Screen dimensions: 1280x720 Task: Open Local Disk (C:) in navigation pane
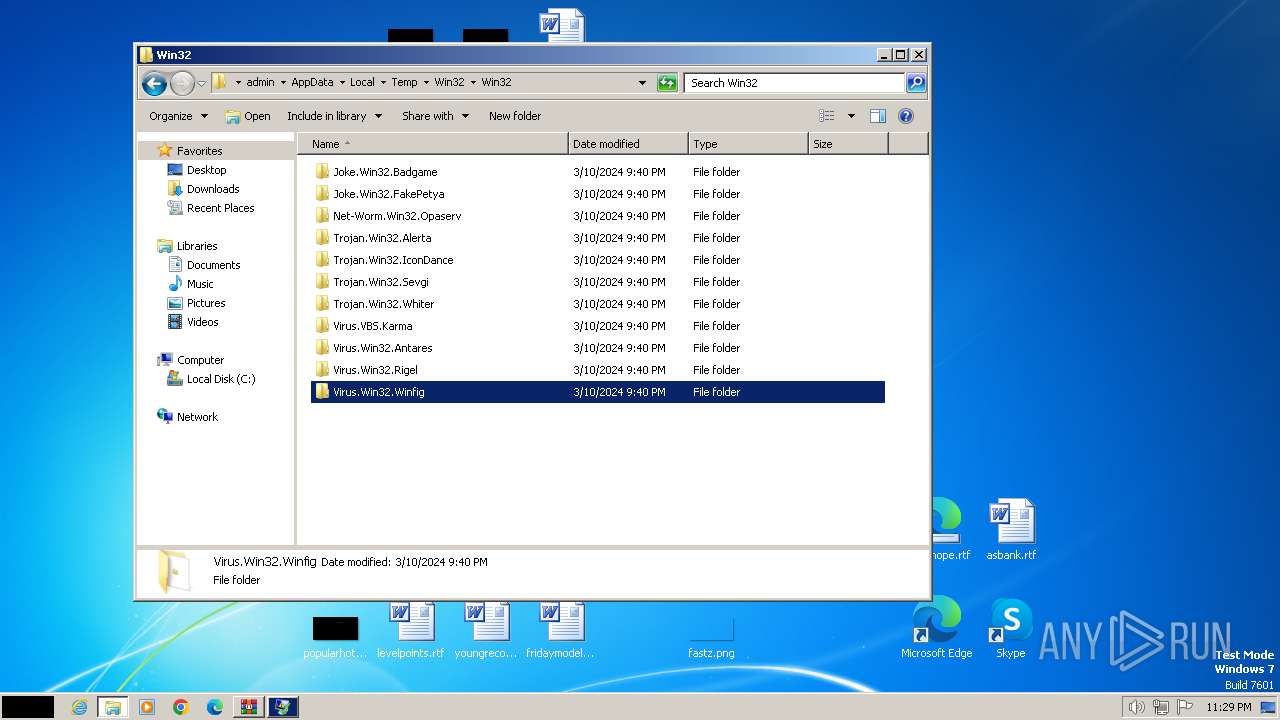pos(220,379)
